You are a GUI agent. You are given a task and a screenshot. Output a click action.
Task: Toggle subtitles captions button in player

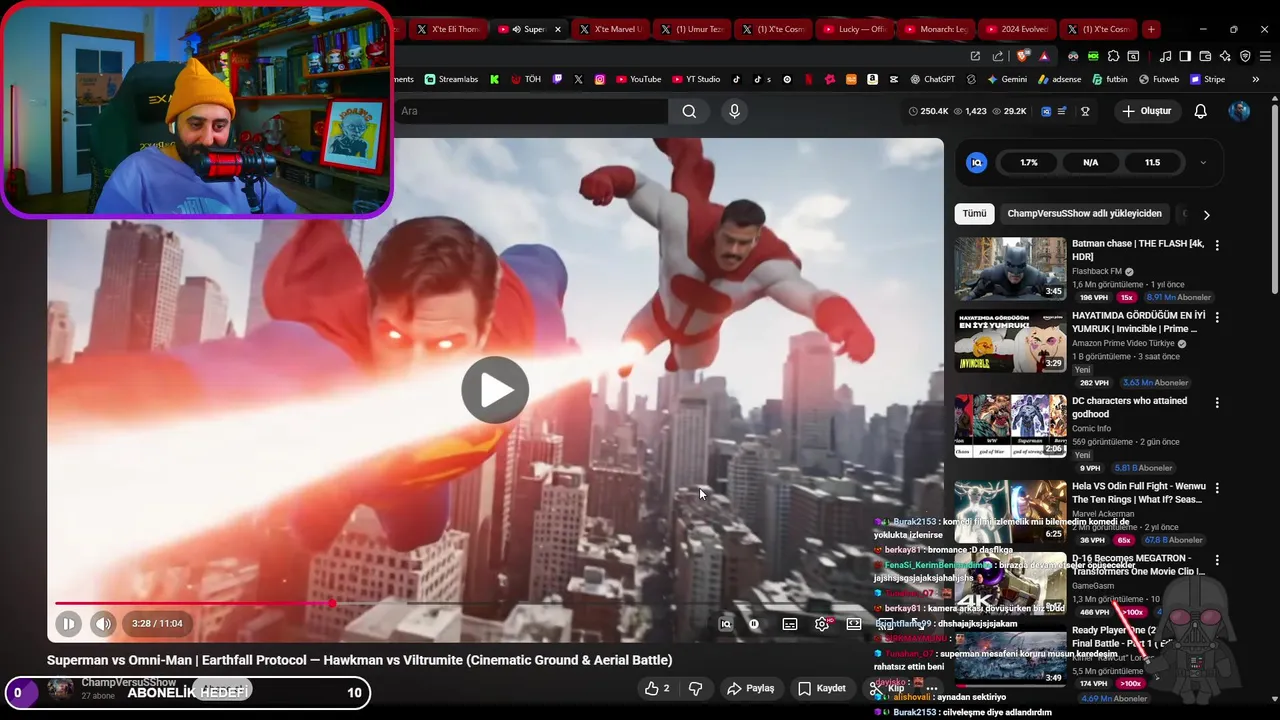tap(790, 624)
